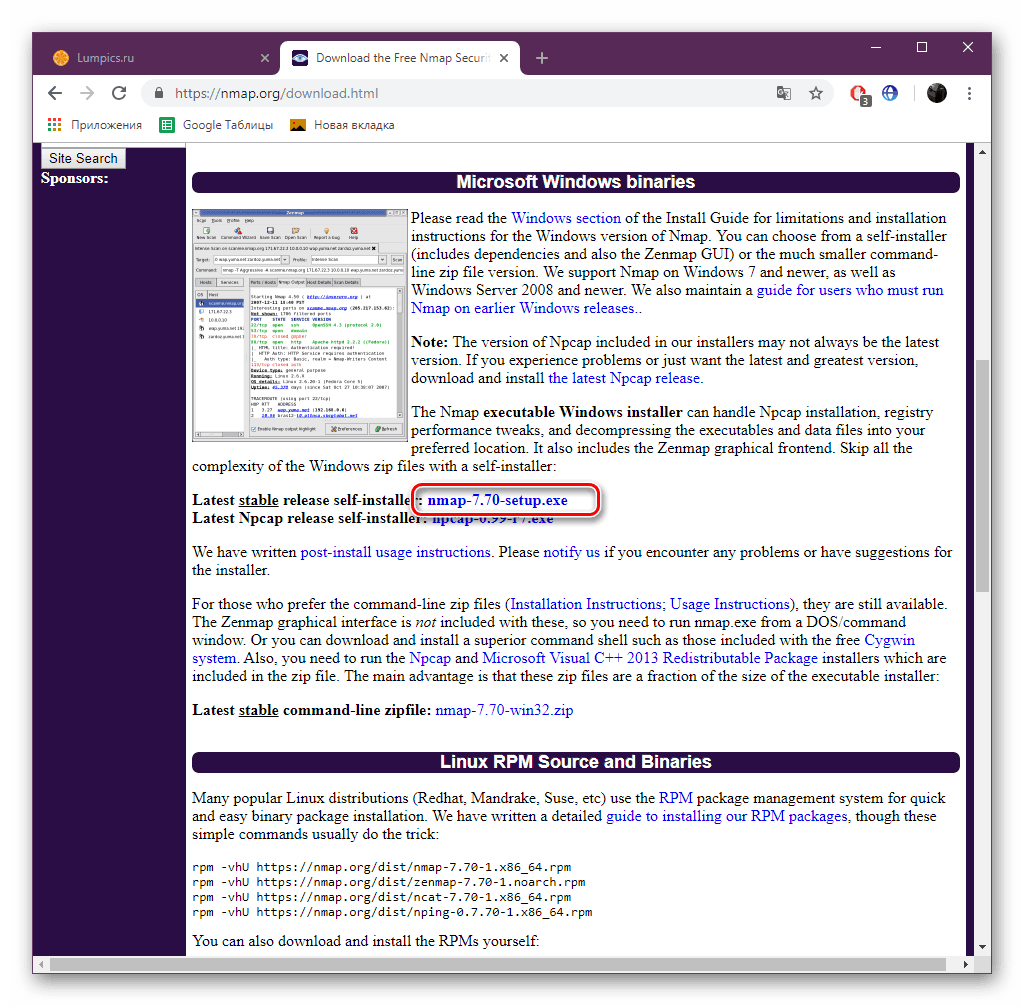
Task: Click the scrollbar down arrow
Action: [x=982, y=948]
